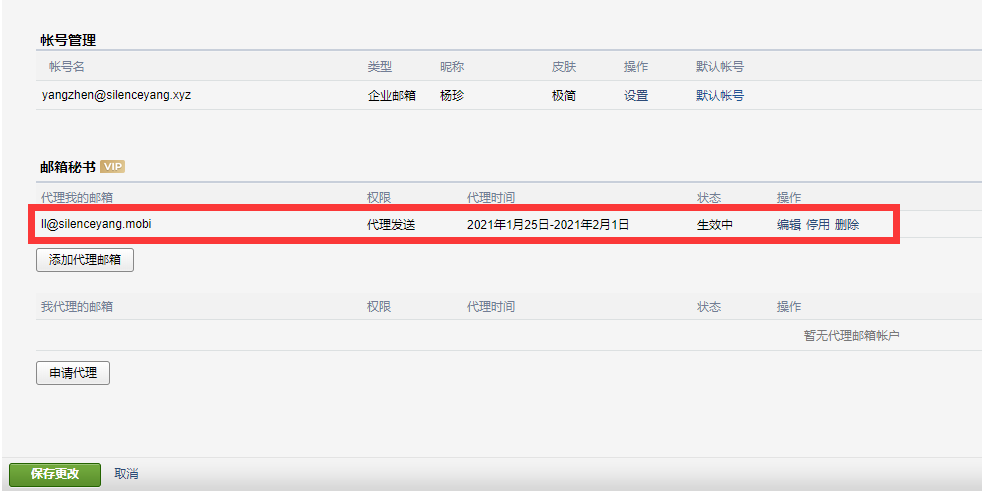Image resolution: width=982 pixels, height=491 pixels.
Task: Save settings with the 保存更改 button
Action: coord(55,474)
